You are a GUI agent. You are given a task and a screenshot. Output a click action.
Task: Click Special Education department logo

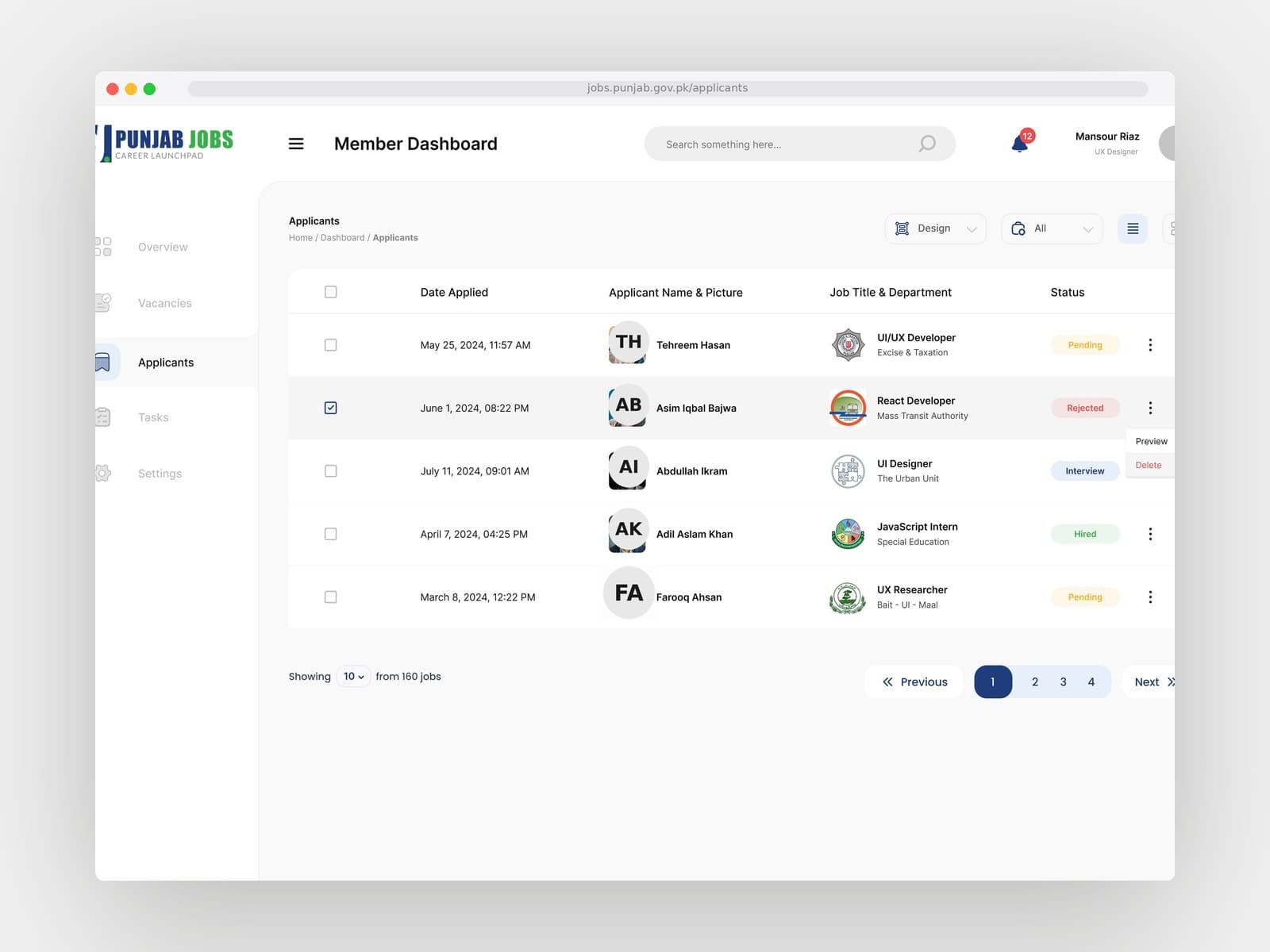pos(849,534)
